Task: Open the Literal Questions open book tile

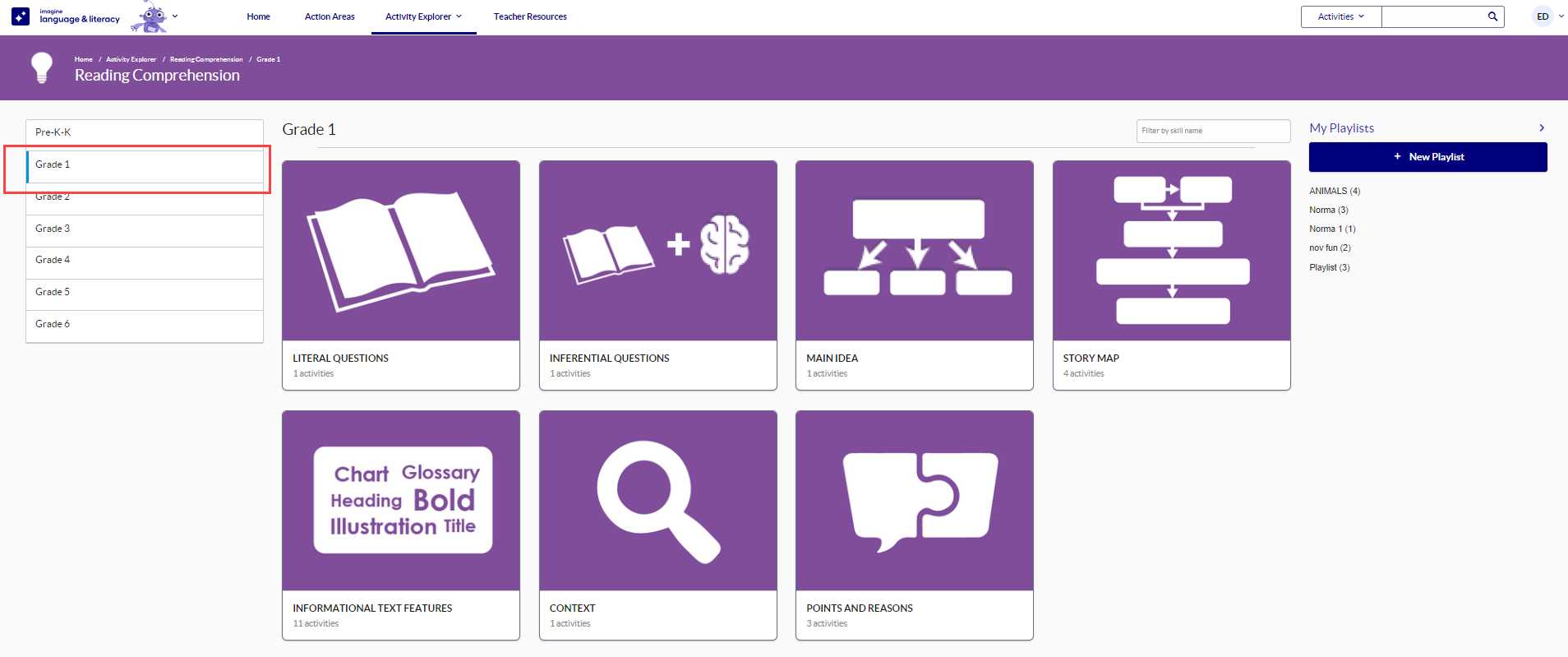Action: (x=400, y=251)
